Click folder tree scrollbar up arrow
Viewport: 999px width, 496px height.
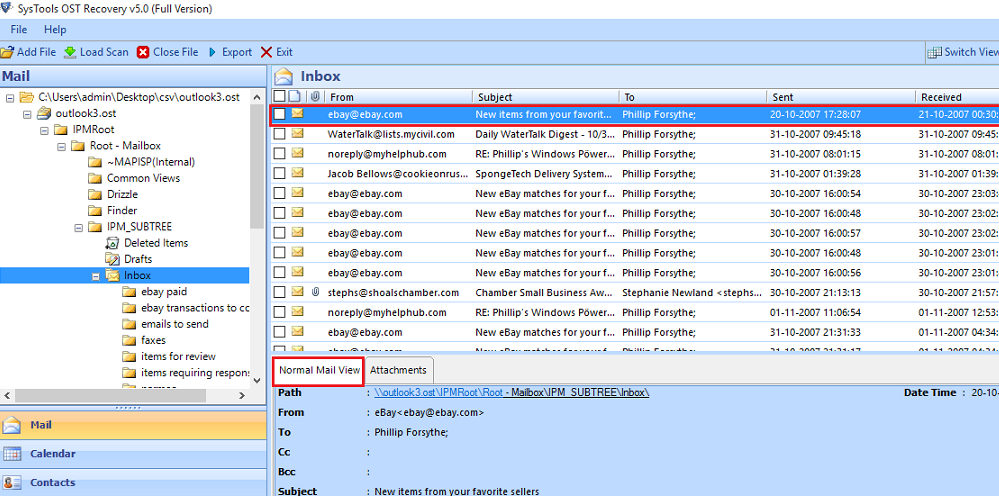257,97
